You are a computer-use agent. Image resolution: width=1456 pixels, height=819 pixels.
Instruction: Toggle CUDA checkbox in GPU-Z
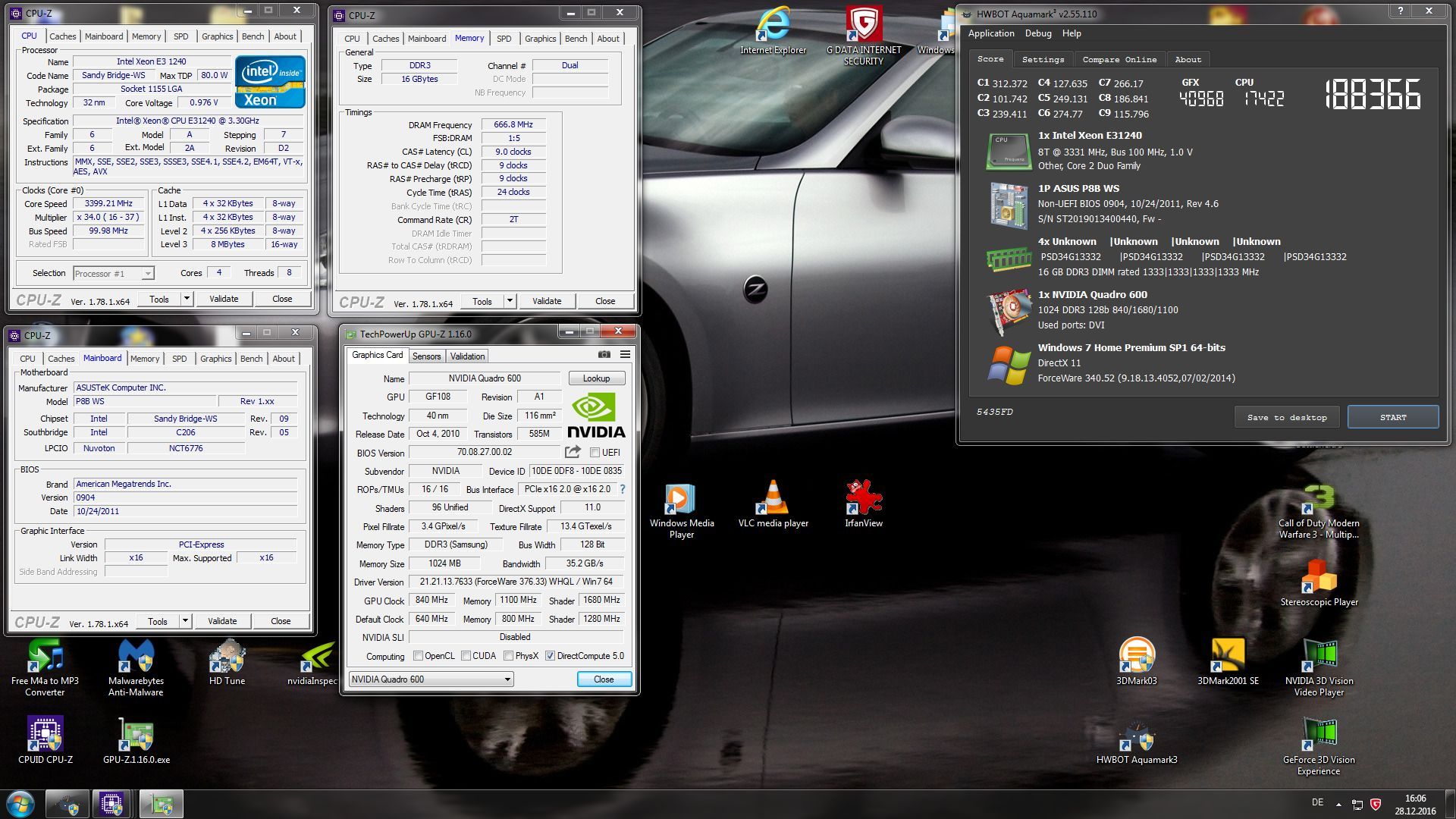tap(466, 656)
